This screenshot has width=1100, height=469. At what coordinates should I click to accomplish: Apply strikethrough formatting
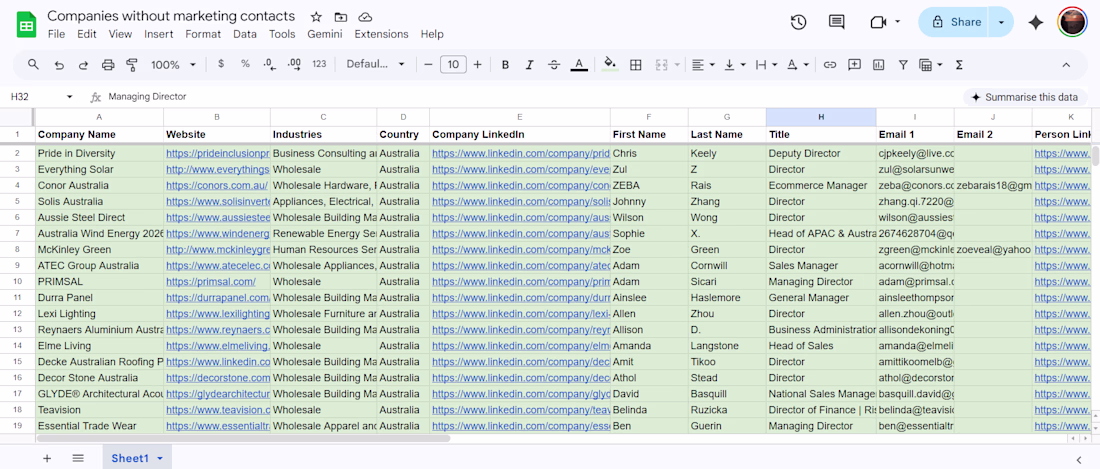[554, 64]
